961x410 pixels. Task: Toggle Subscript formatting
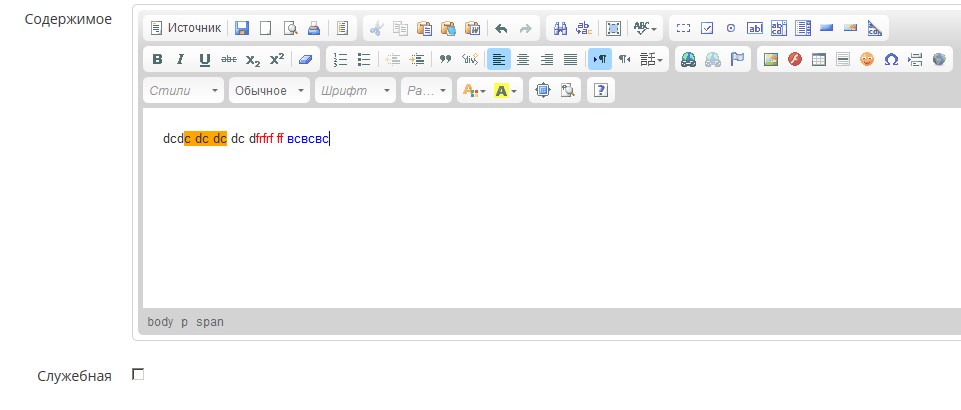(x=253, y=59)
